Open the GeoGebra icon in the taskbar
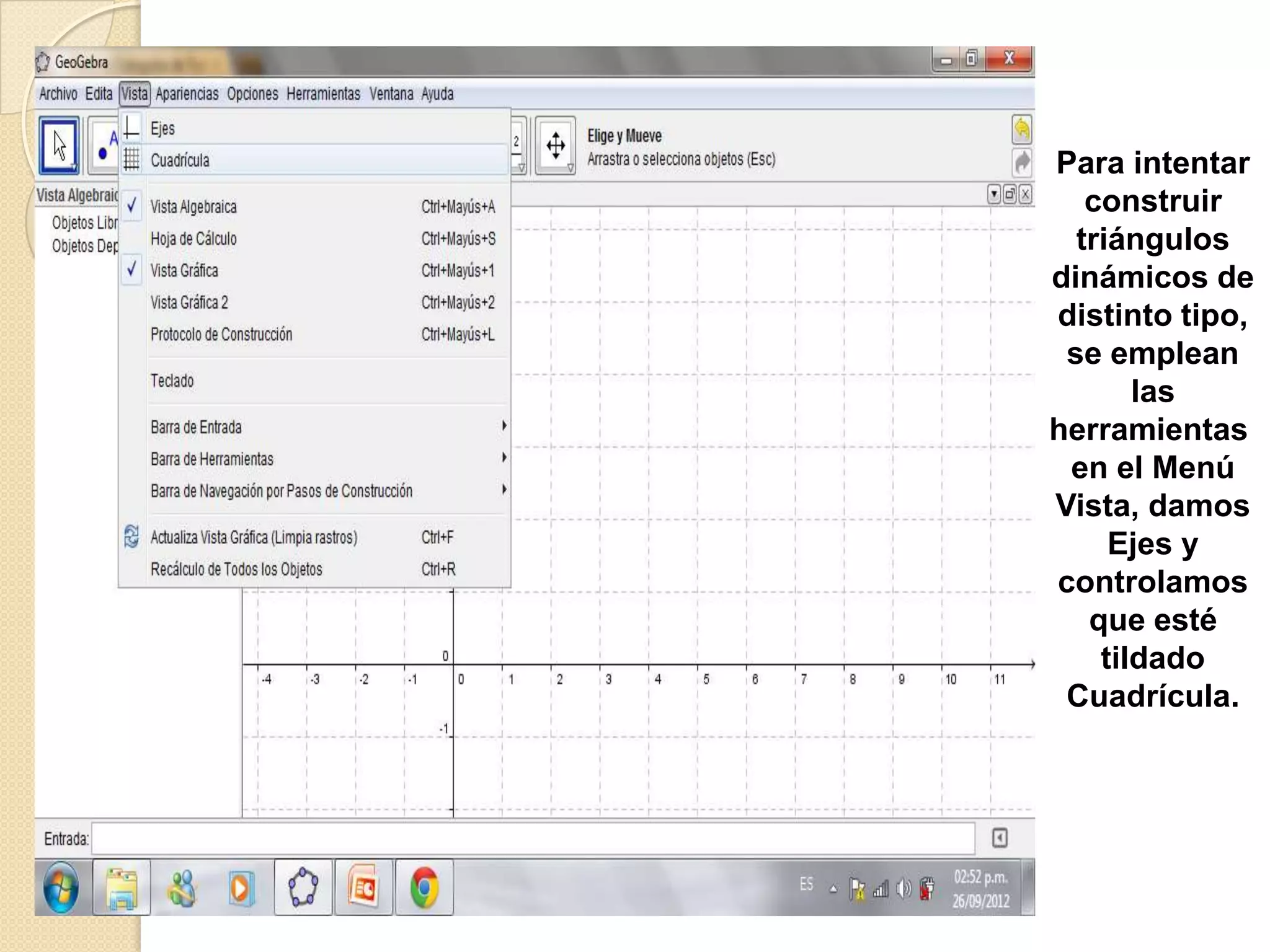1270x952 pixels. click(x=303, y=887)
